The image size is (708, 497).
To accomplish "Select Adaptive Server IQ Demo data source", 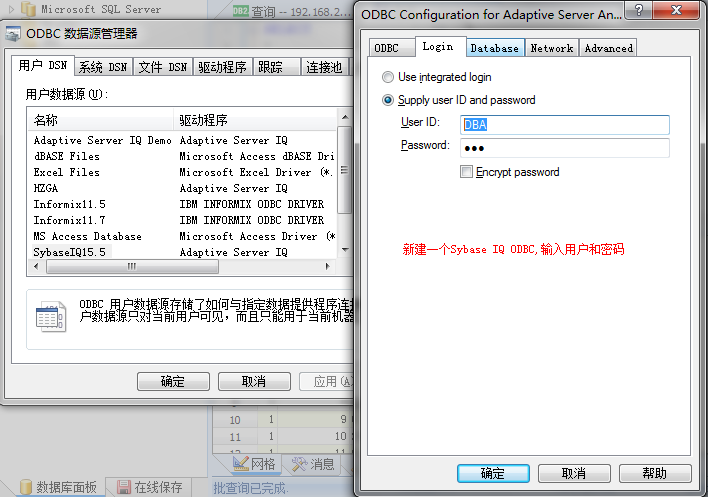I will (x=102, y=140).
